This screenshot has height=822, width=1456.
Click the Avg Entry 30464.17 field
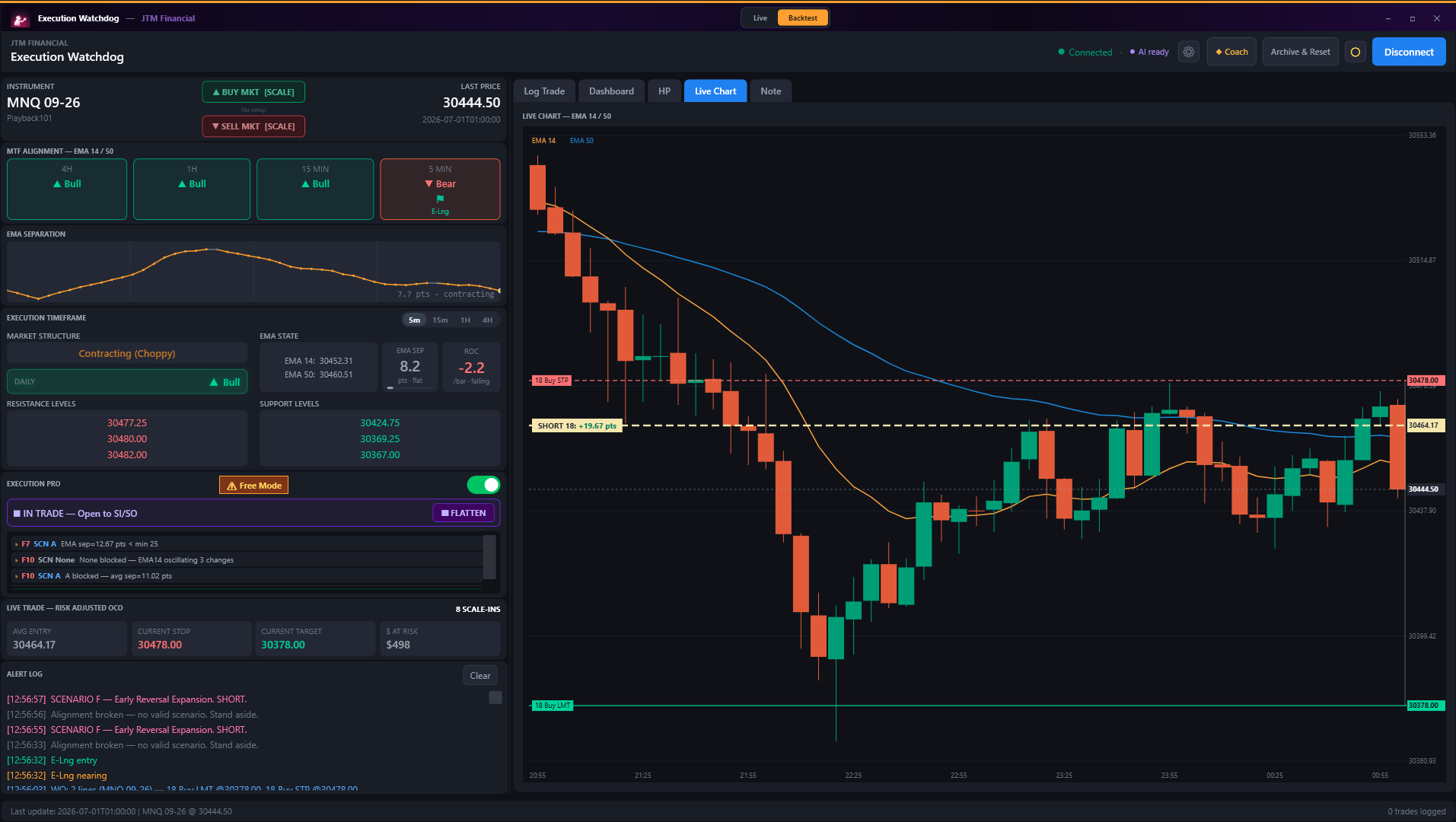(67, 639)
